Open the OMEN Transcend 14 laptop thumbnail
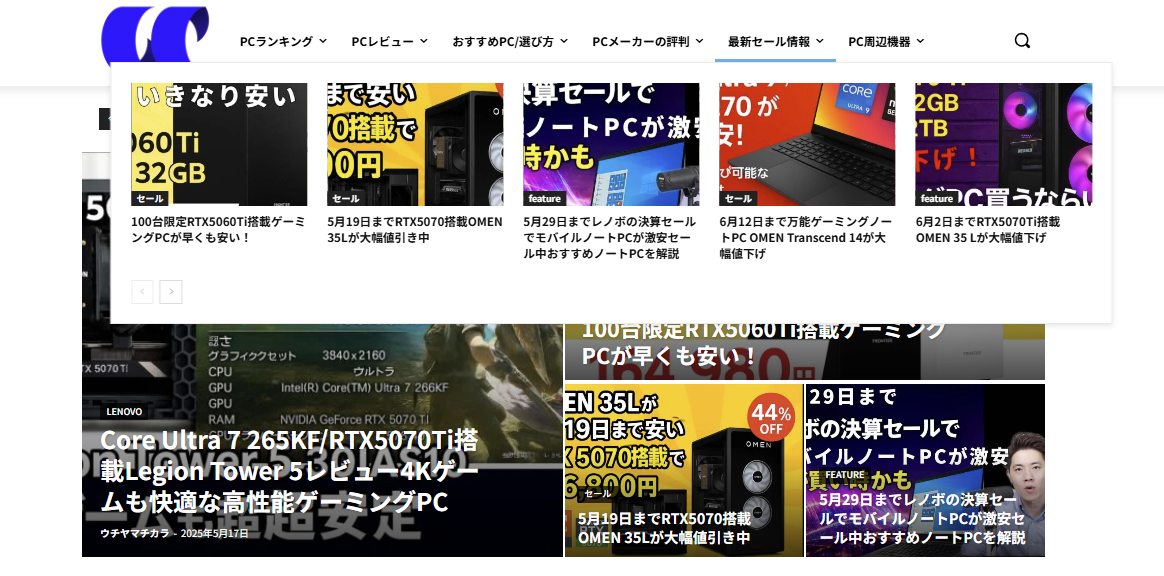Screen dimensions: 1164x576 pos(807,144)
